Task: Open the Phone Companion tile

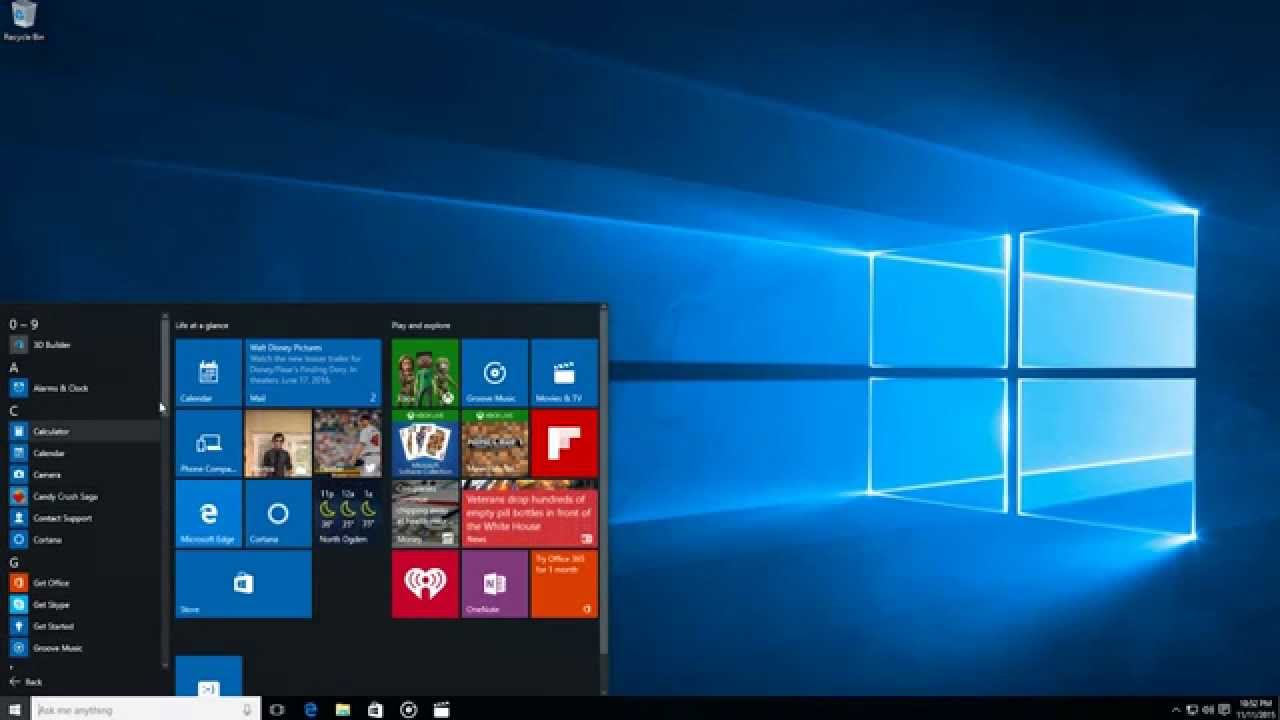Action: pyautogui.click(x=209, y=443)
